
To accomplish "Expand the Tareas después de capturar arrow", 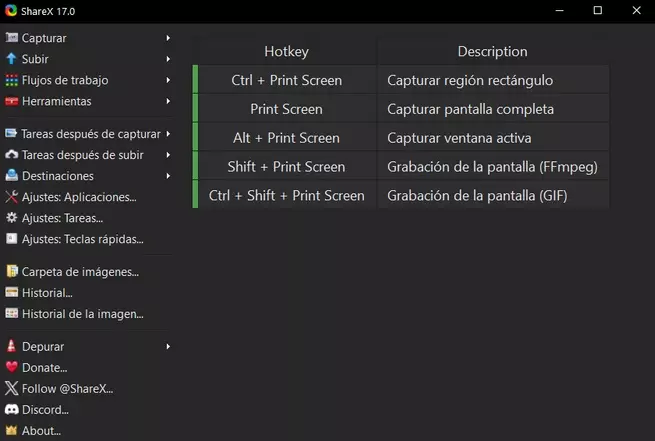I will pos(168,134).
